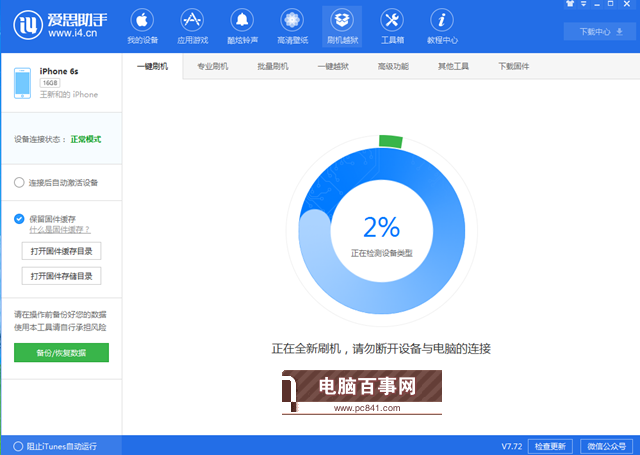Screen dimensions: 640x455
Task: Open 高清壁纸 wallpapers section
Action: 291,25
